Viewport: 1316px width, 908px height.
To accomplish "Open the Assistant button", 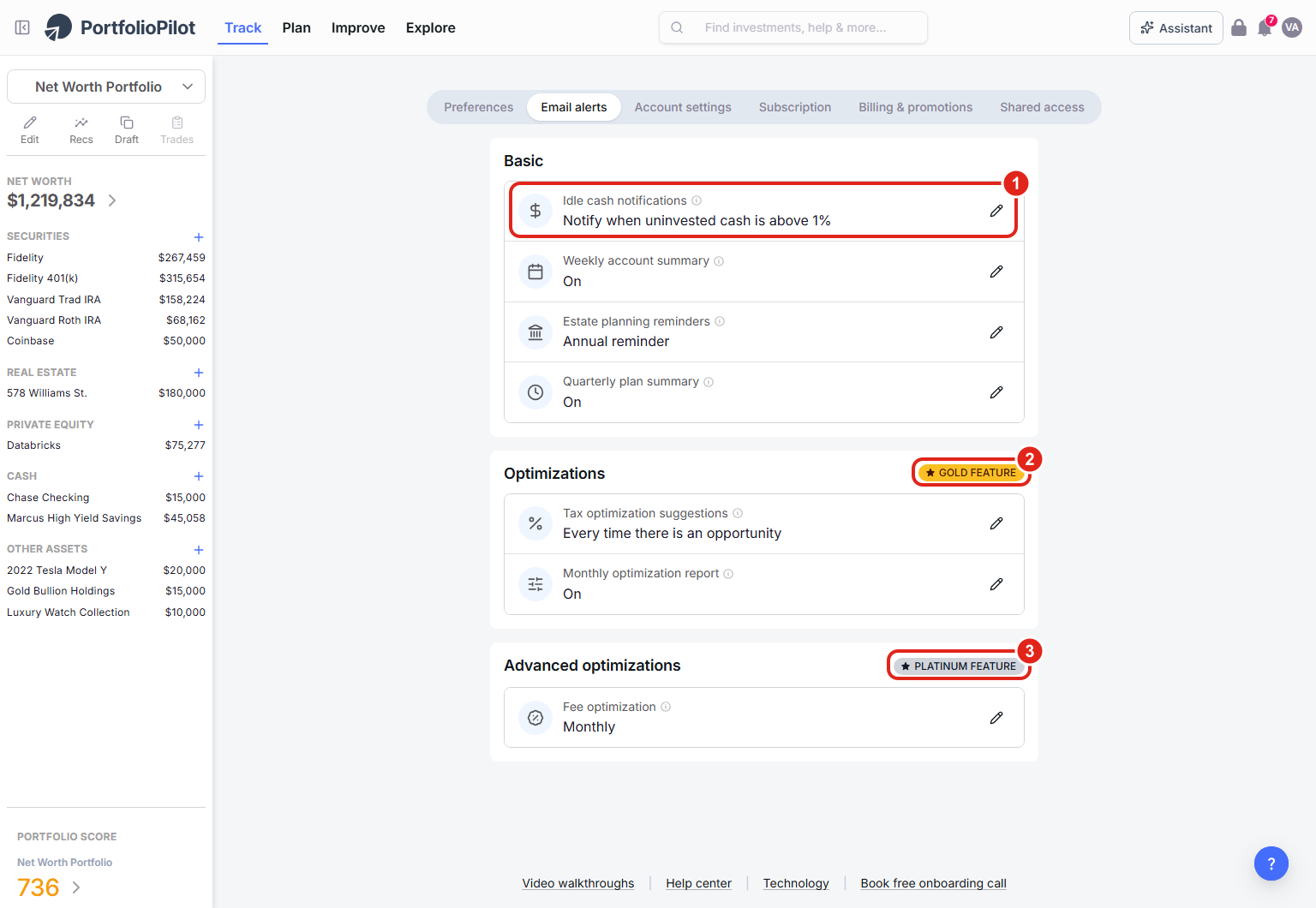I will coord(1176,27).
